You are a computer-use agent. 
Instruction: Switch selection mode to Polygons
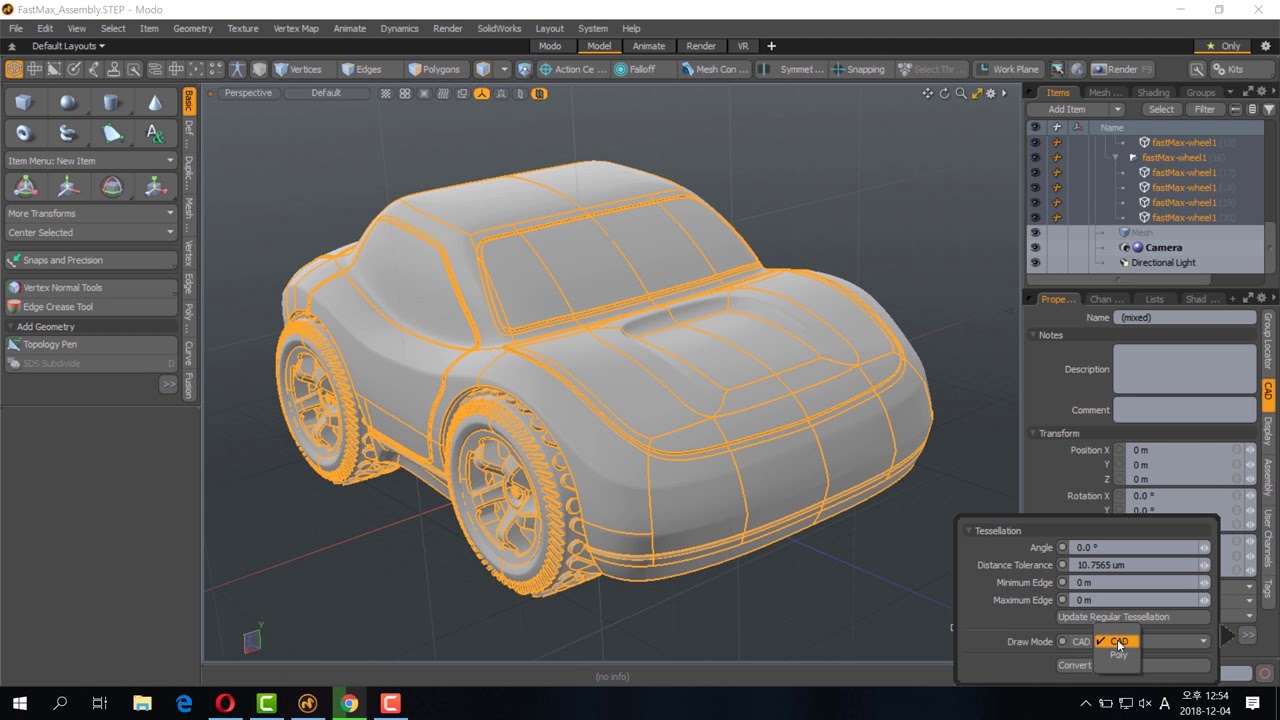(x=434, y=69)
